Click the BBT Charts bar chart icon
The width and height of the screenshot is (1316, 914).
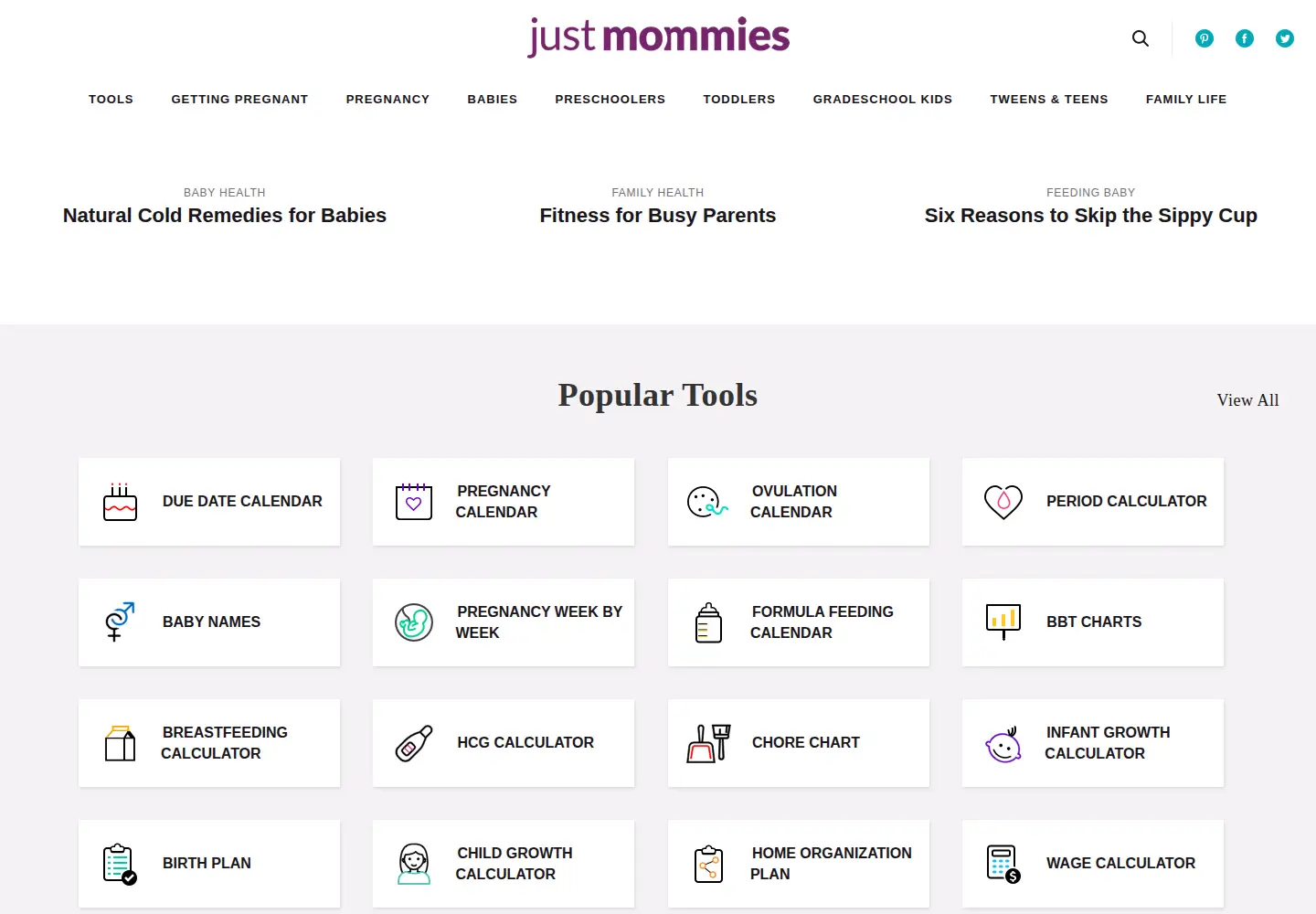tap(1003, 622)
